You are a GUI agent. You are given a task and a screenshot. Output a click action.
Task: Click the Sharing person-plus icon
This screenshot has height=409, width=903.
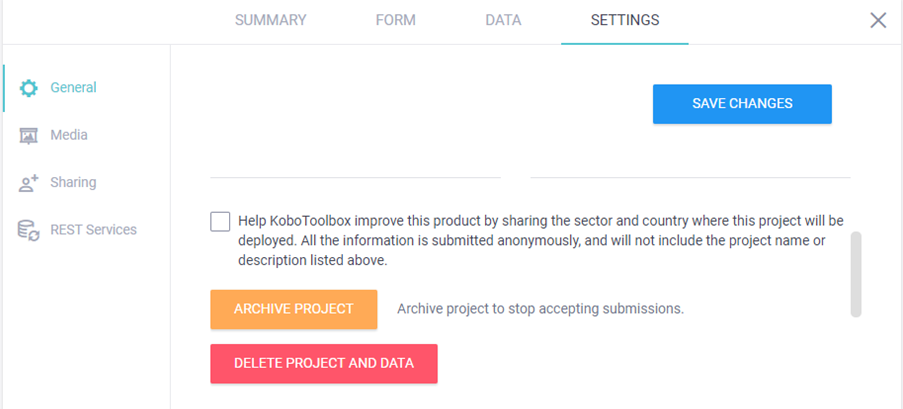pyautogui.click(x=29, y=183)
